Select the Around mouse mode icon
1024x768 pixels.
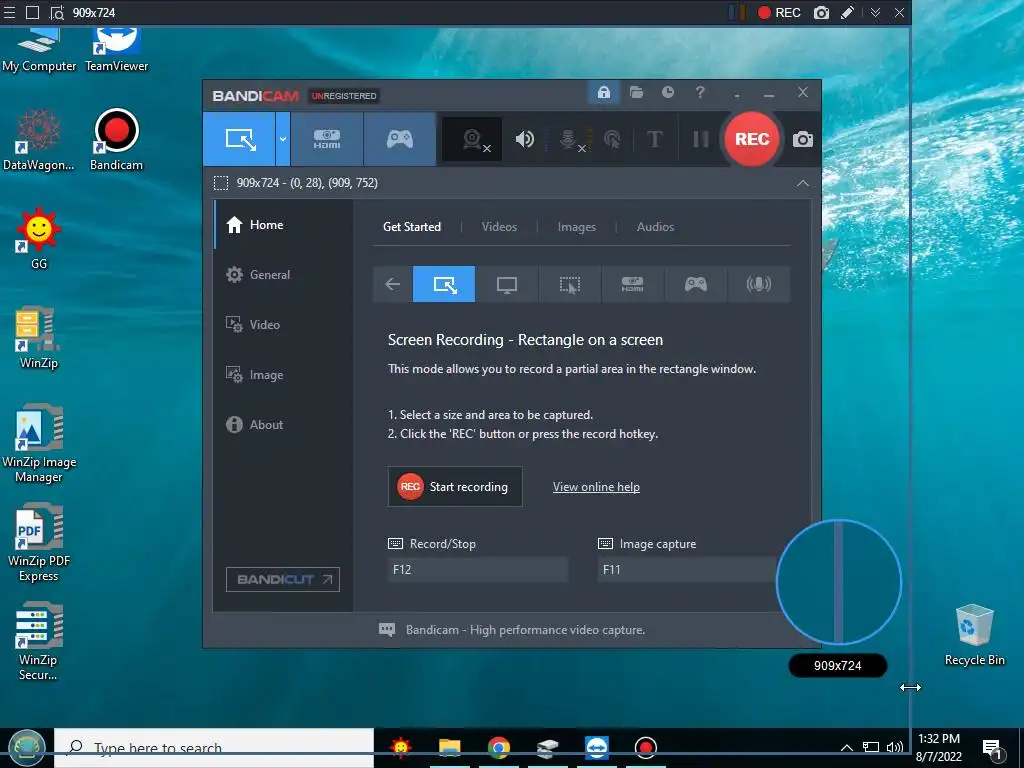pyautogui.click(x=569, y=284)
